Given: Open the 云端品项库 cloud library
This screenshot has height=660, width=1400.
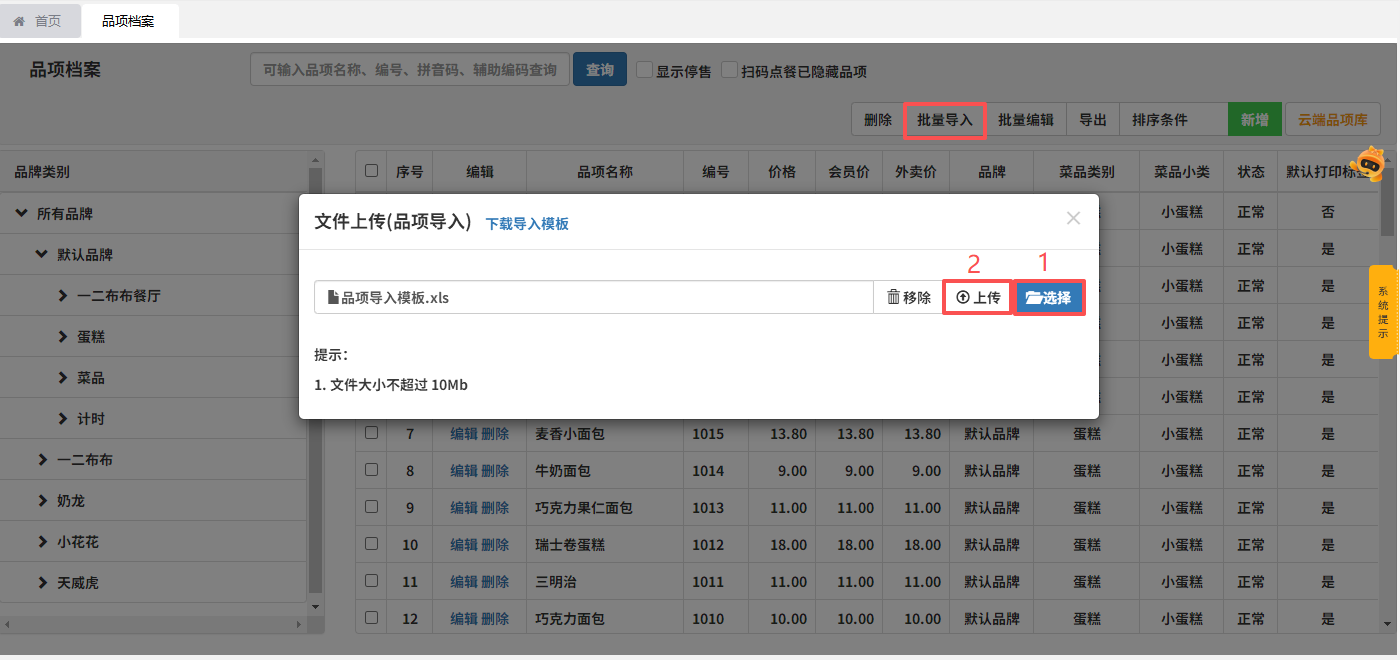Looking at the screenshot, I should click(x=1333, y=120).
